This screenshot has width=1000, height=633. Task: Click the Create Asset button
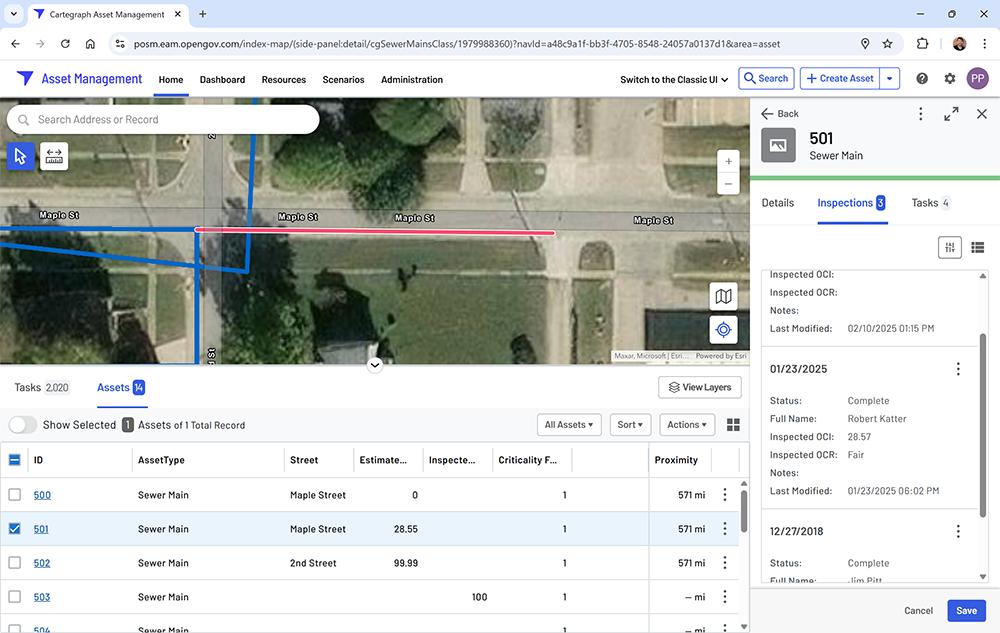(x=840, y=78)
